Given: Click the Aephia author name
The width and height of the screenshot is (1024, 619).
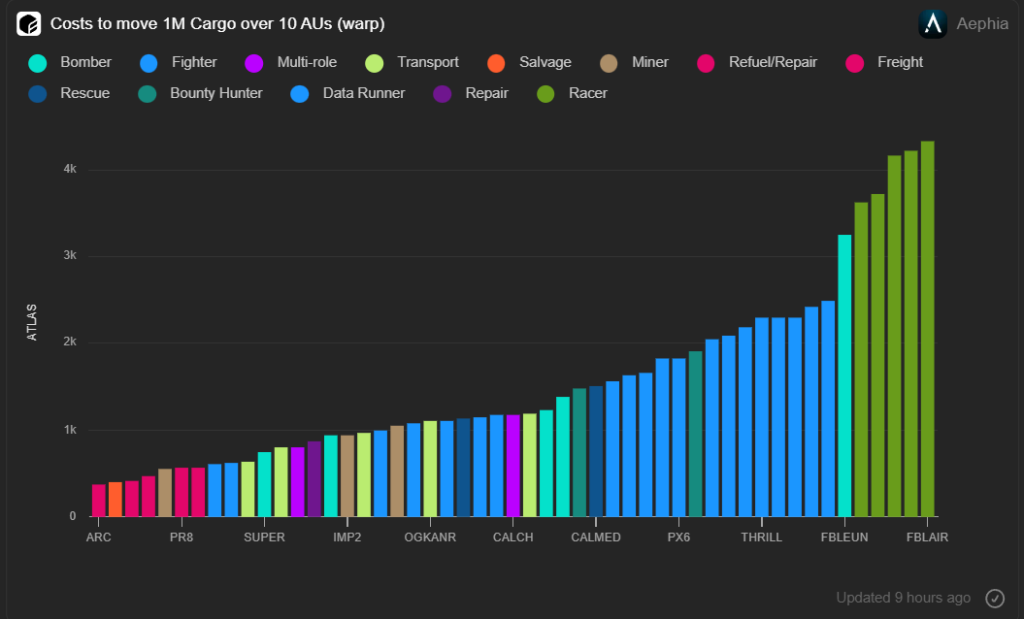Looking at the screenshot, I should [982, 24].
